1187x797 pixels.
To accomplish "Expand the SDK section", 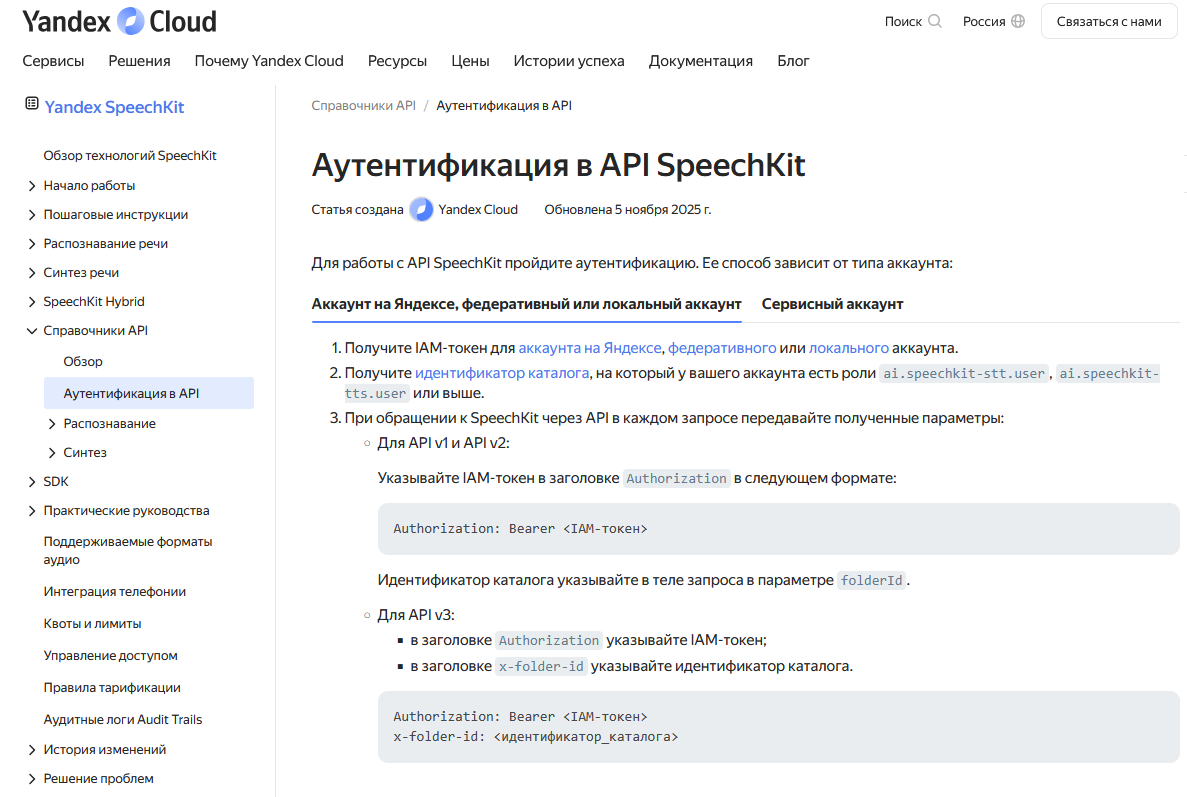I will (x=32, y=482).
